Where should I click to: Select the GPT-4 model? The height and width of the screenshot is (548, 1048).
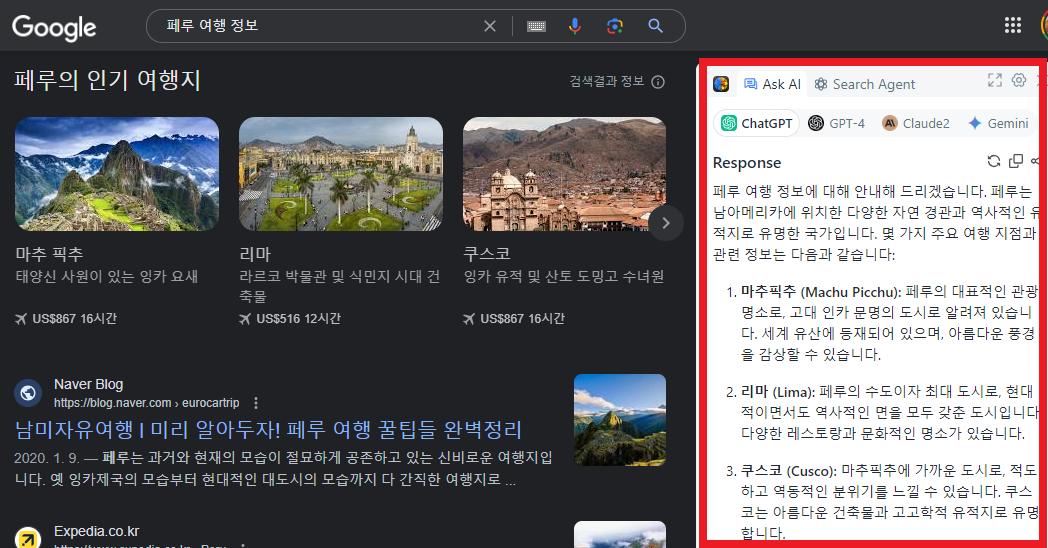point(836,123)
